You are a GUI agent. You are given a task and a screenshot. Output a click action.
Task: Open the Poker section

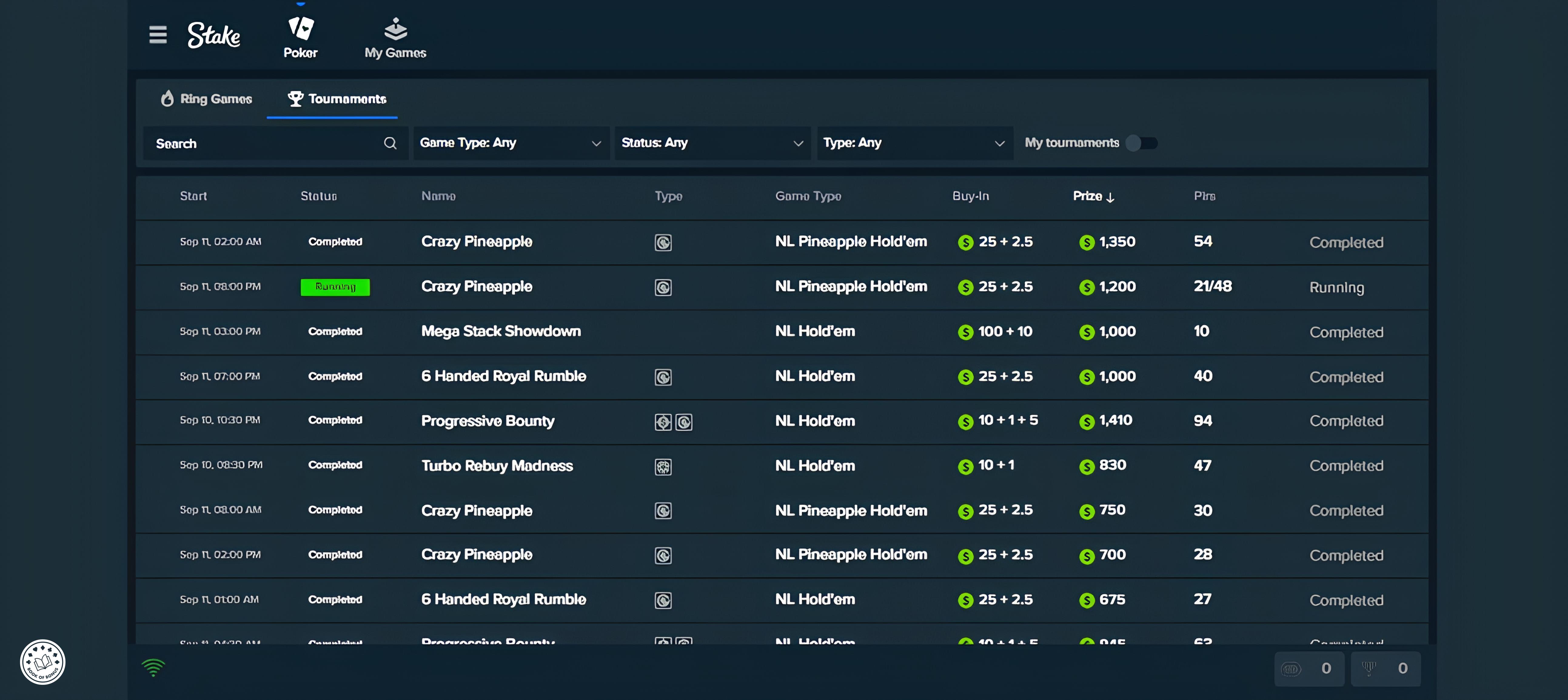pos(301,38)
